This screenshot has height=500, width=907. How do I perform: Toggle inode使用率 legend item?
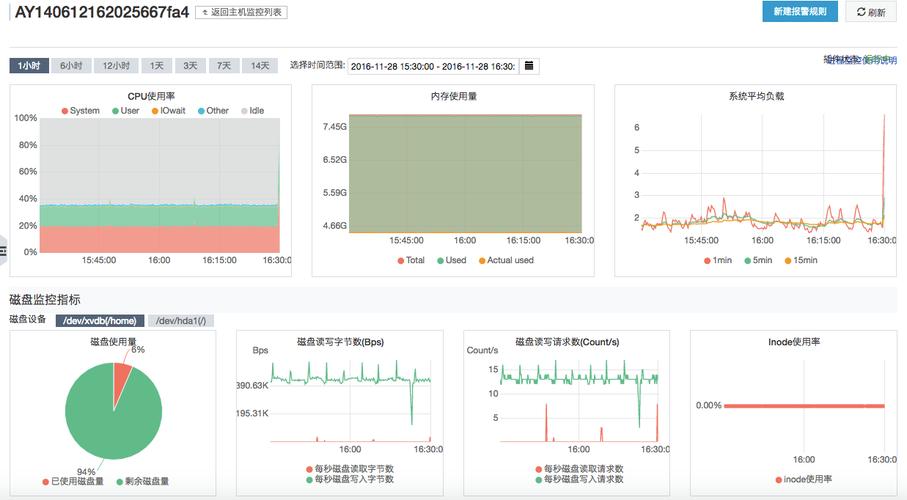coord(803,479)
